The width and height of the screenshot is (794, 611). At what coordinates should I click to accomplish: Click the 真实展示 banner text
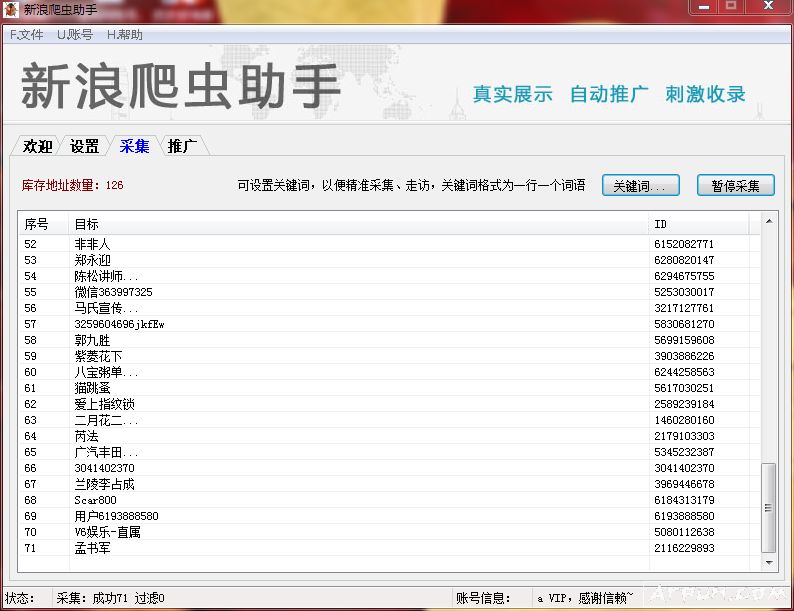pos(512,94)
